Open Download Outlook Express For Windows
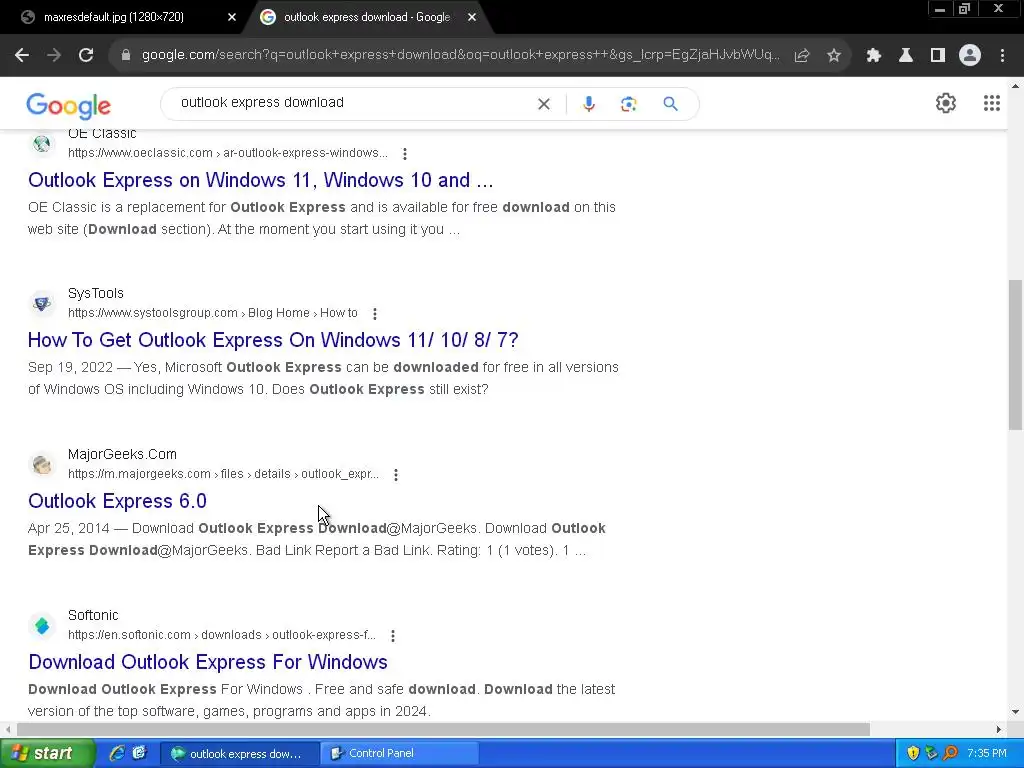The height and width of the screenshot is (768, 1024). point(208,662)
